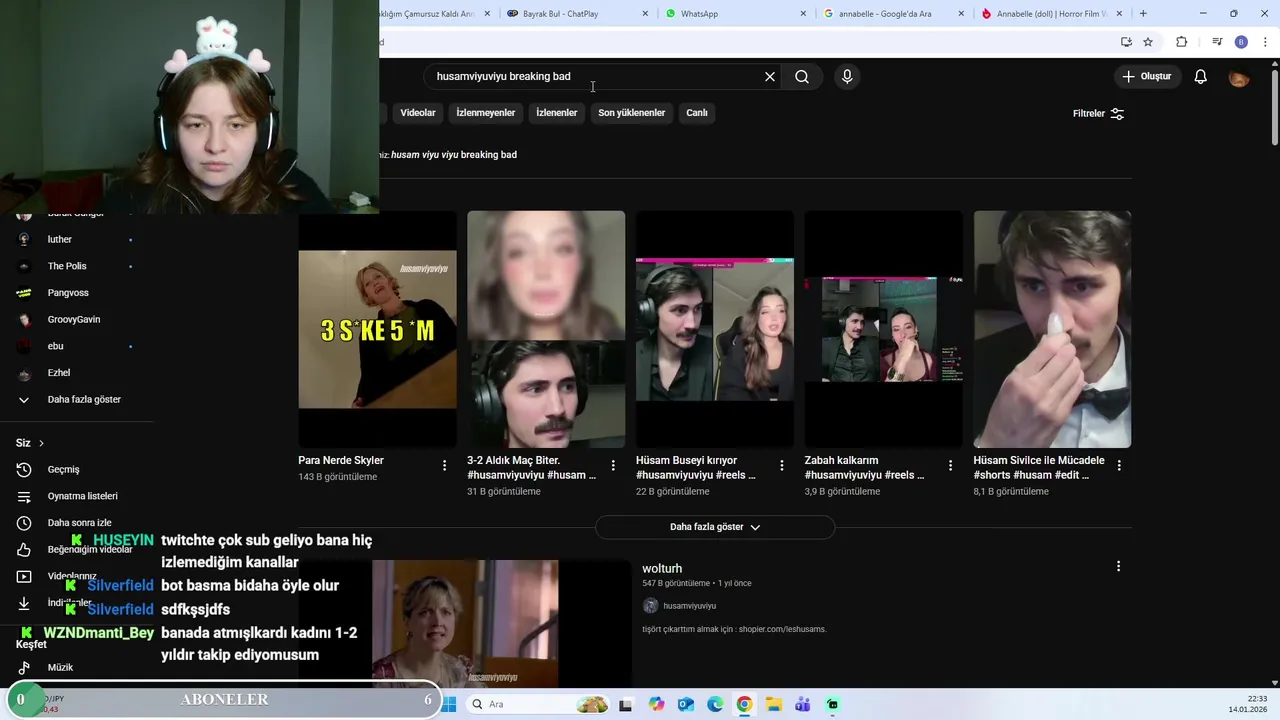Select the İzlenmeyenler filter chip
Viewport: 1280px width, 720px height.
tap(486, 113)
